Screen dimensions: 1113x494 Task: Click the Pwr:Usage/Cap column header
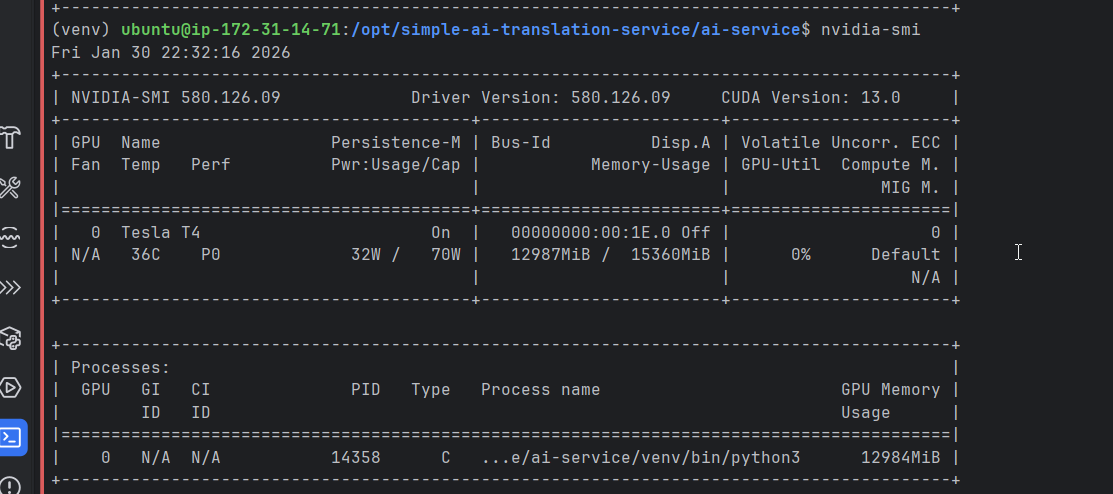click(x=395, y=165)
